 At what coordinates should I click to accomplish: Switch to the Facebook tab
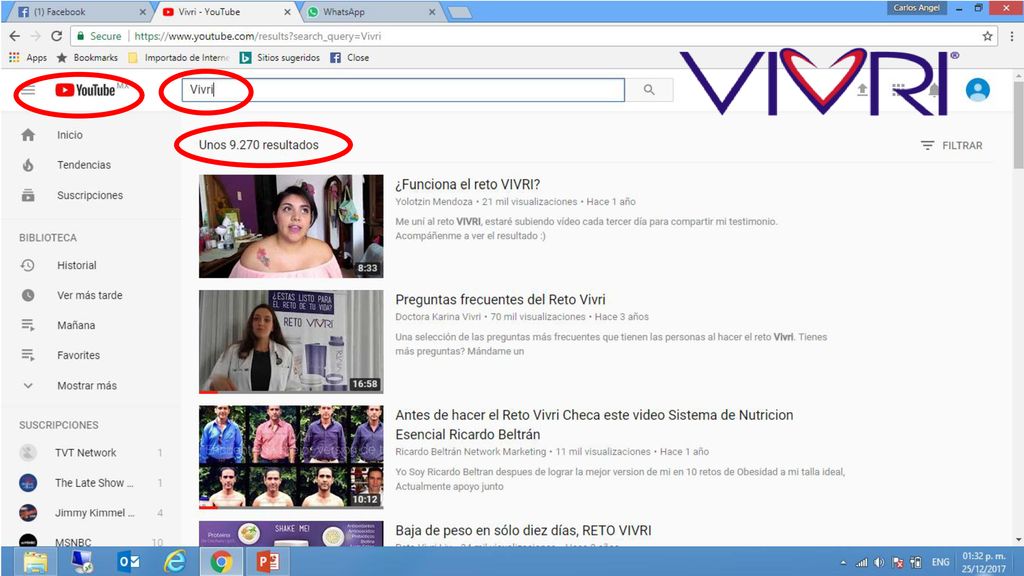coord(77,12)
